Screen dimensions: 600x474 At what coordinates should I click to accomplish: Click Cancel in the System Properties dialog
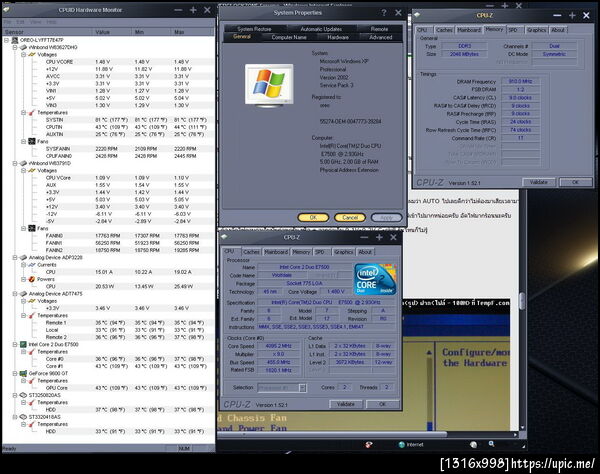(350, 217)
